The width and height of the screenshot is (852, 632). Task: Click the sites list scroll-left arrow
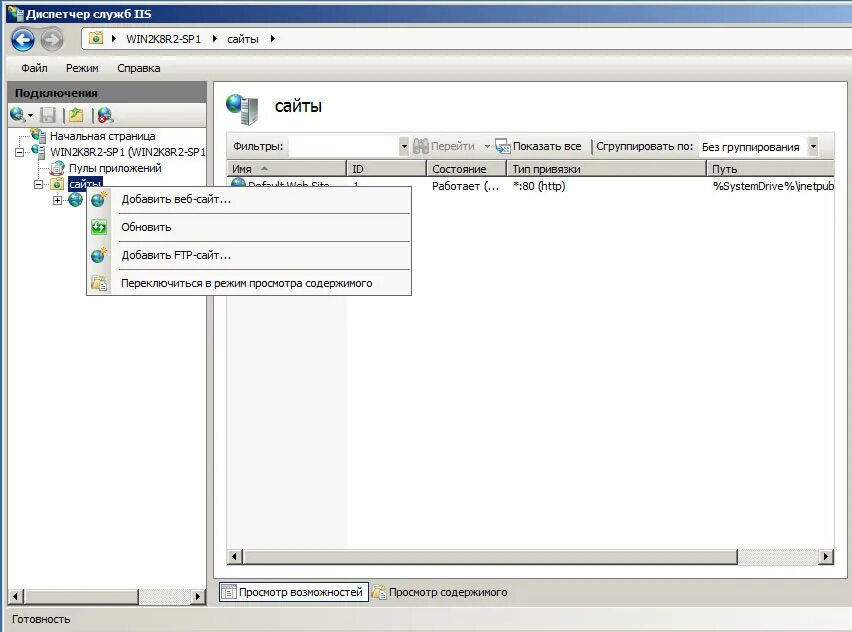pos(234,556)
